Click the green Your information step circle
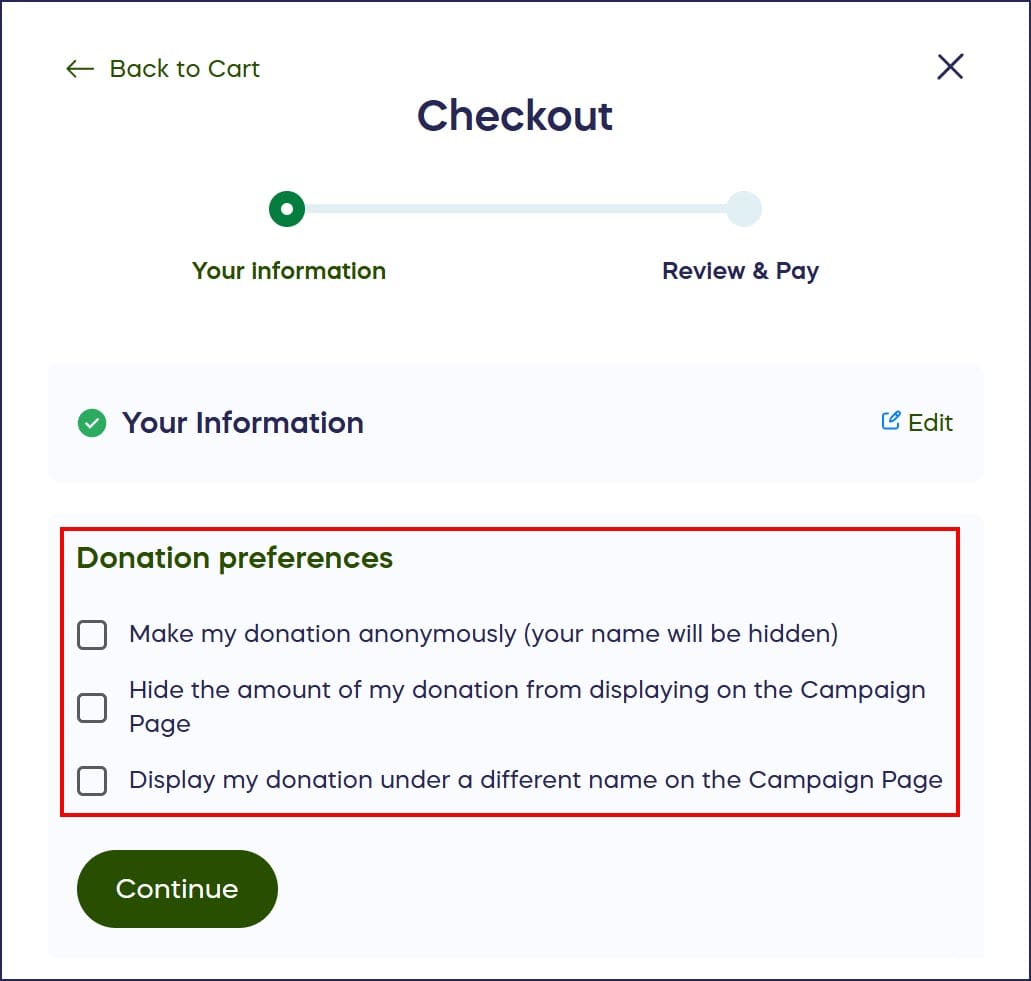The height and width of the screenshot is (981, 1031). click(x=287, y=209)
